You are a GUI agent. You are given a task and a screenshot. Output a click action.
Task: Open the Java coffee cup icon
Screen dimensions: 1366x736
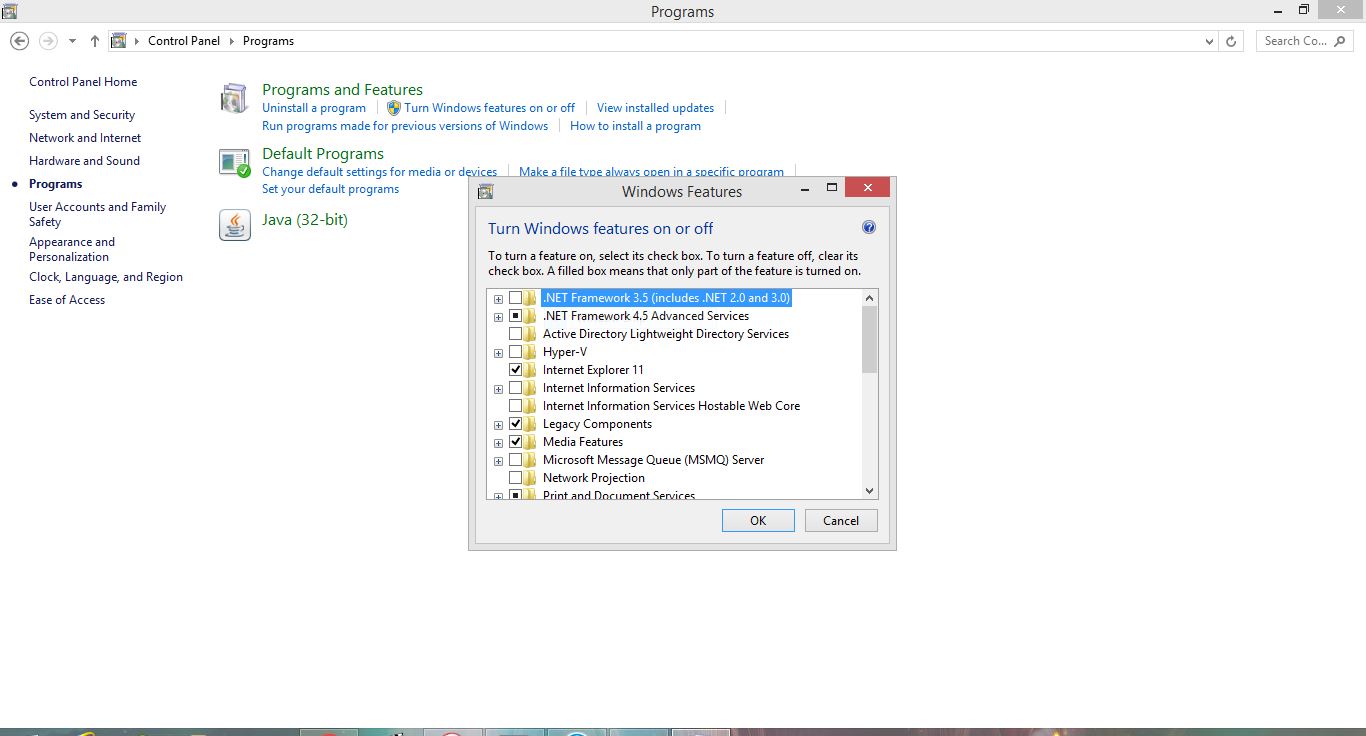click(x=234, y=226)
